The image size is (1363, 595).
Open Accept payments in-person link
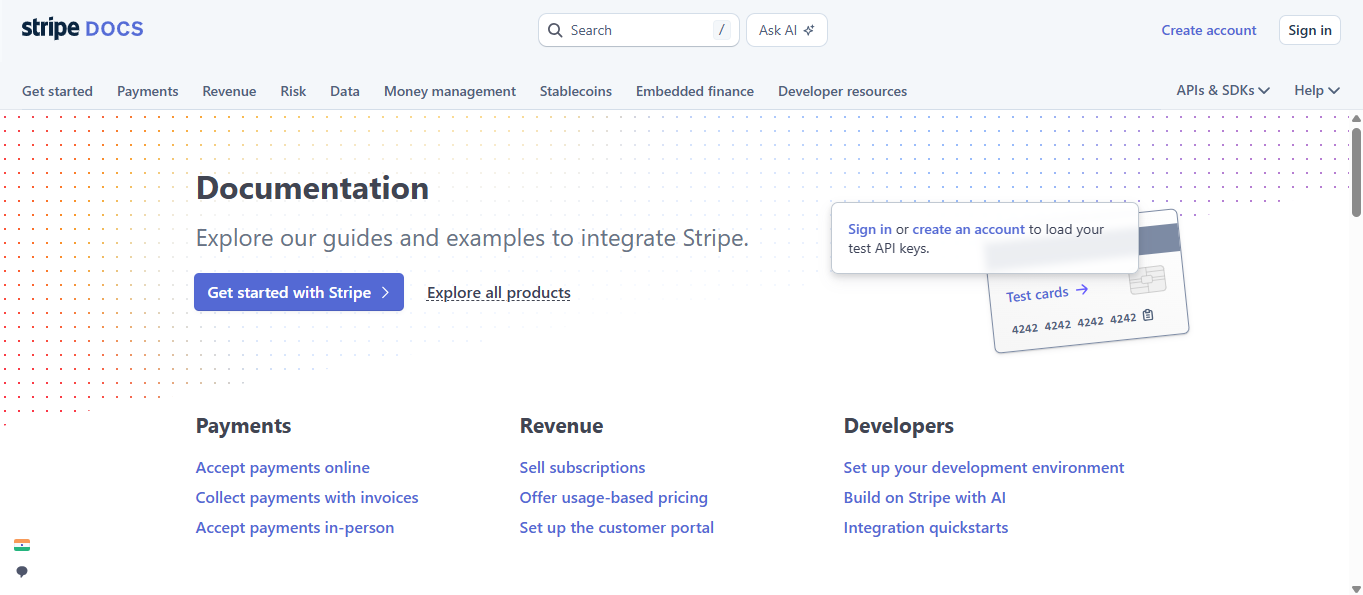295,528
